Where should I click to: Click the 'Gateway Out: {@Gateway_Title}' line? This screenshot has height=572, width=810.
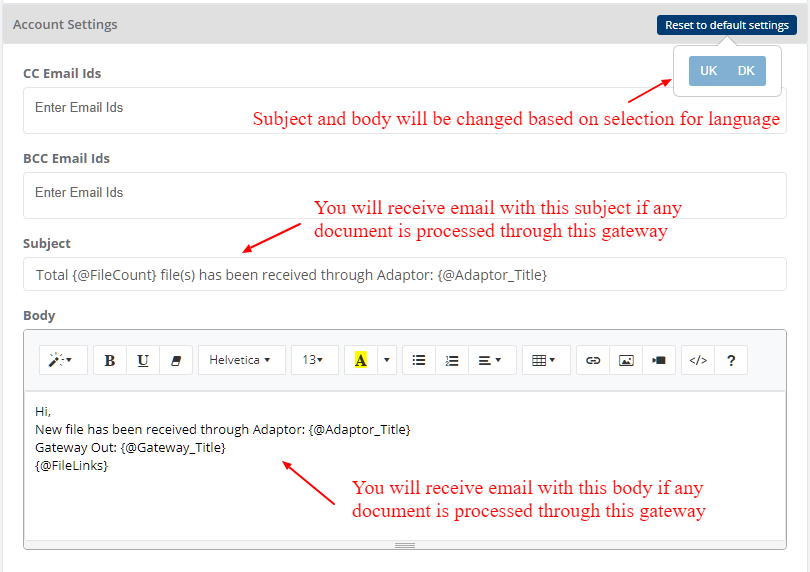(x=130, y=447)
